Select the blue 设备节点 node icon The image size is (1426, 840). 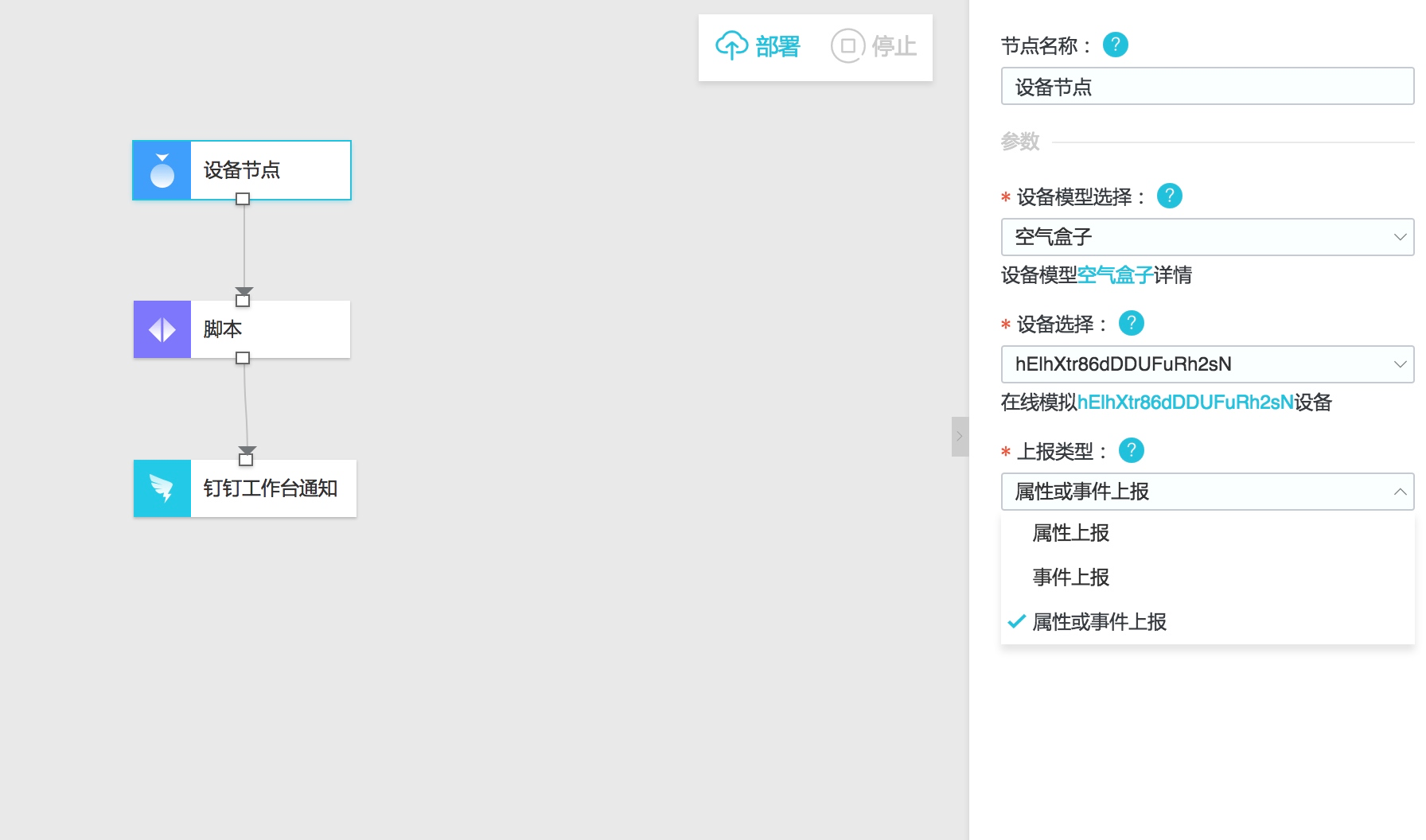point(162,170)
